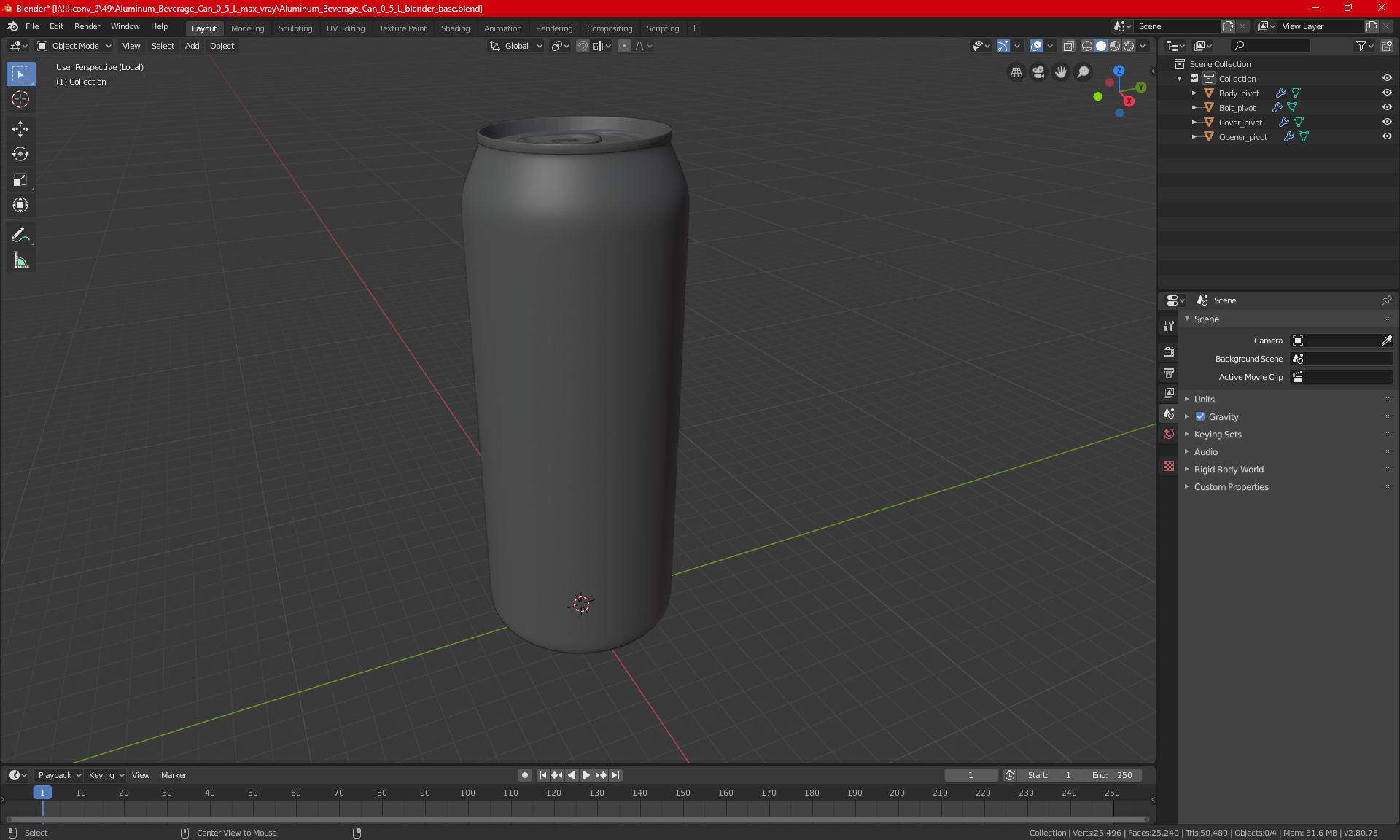Toggle proportional editing button

(x=624, y=46)
